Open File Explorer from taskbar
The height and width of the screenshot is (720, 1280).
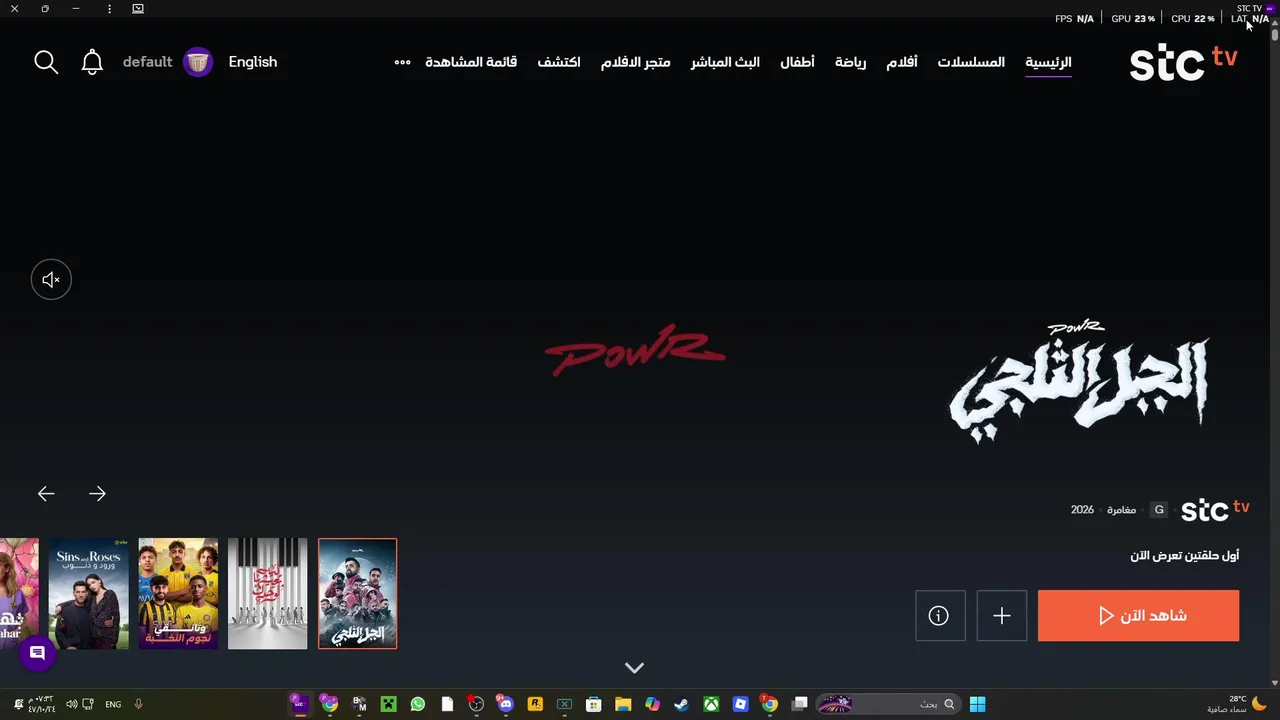tap(623, 704)
